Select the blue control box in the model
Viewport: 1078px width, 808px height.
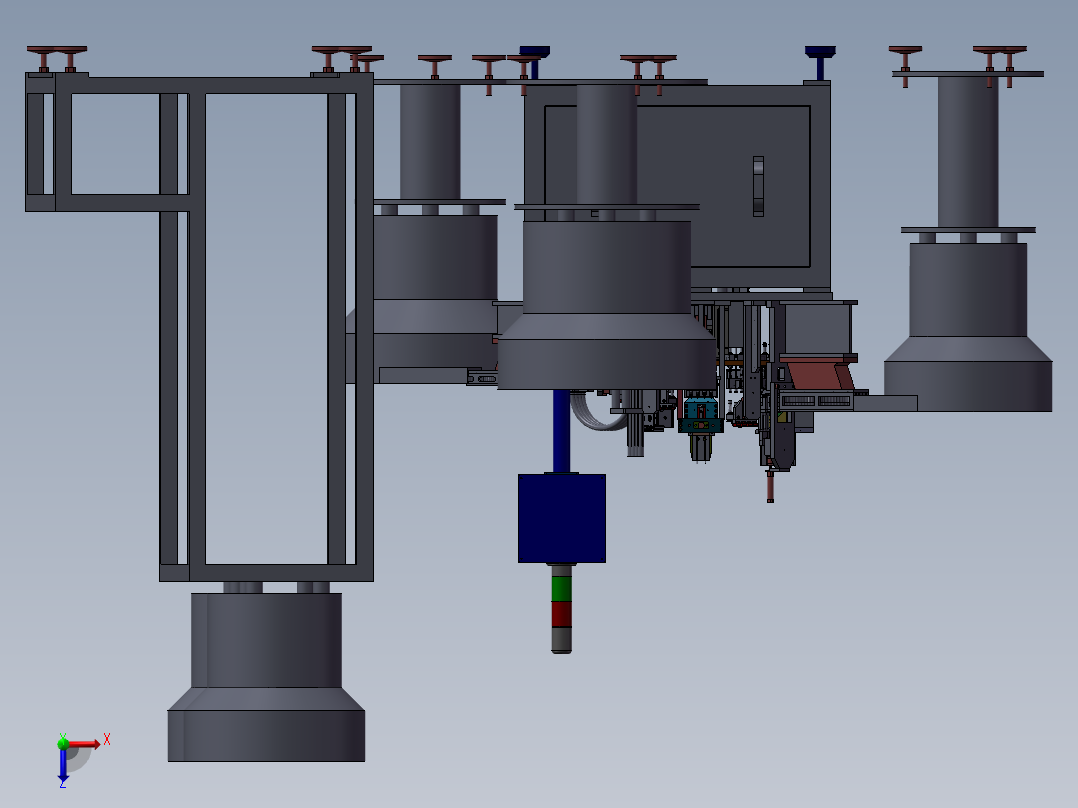[x=562, y=518]
